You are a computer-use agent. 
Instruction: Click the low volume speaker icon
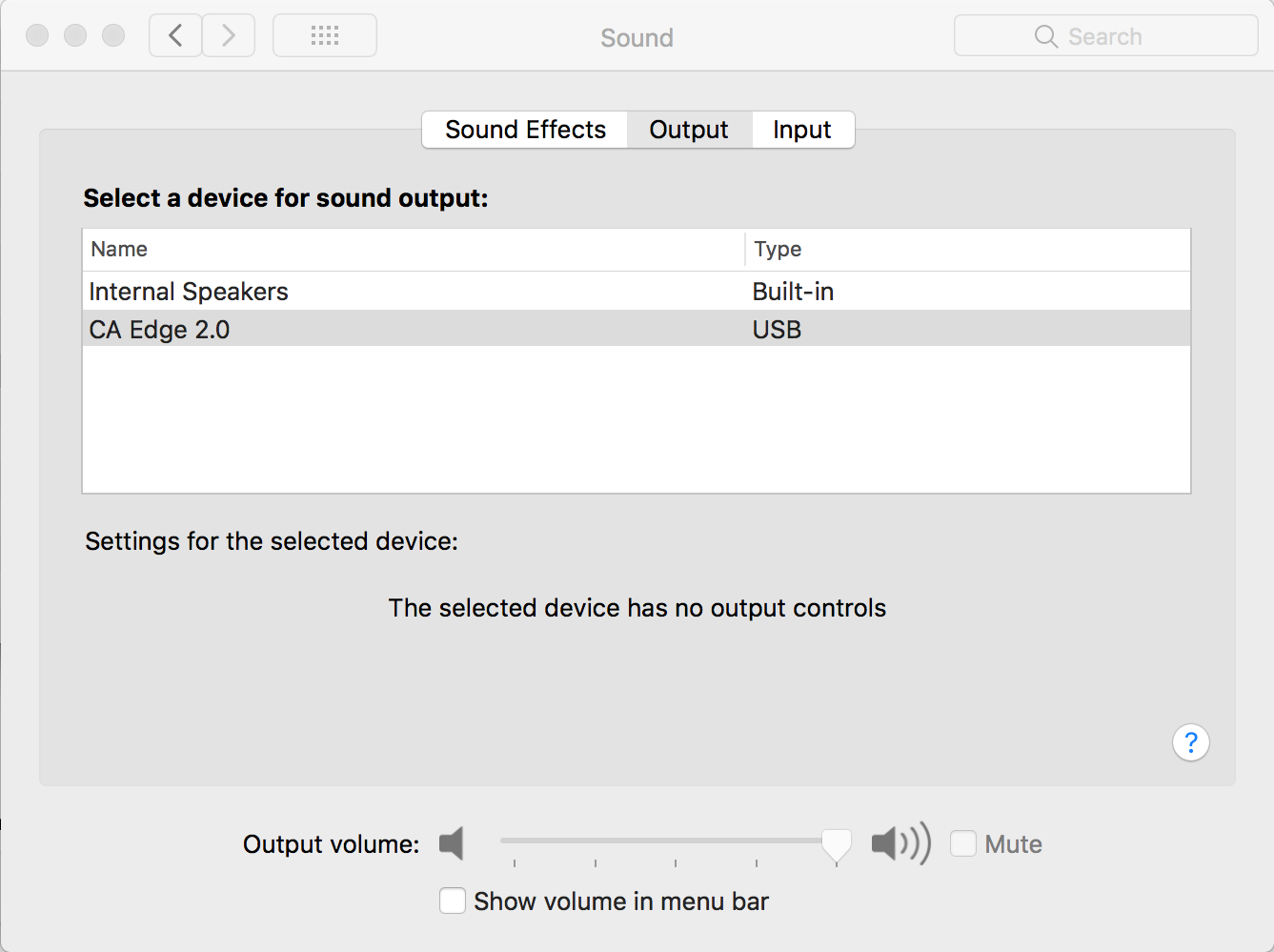pos(452,843)
